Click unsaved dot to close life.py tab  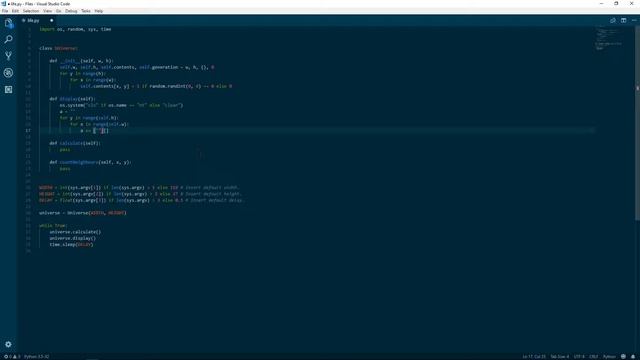click(51, 20)
